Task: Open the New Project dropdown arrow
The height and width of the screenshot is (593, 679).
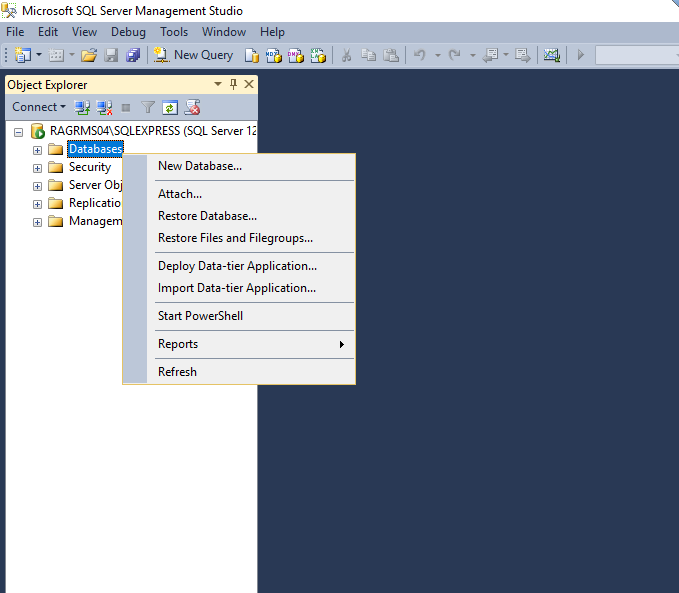Action: tap(39, 55)
